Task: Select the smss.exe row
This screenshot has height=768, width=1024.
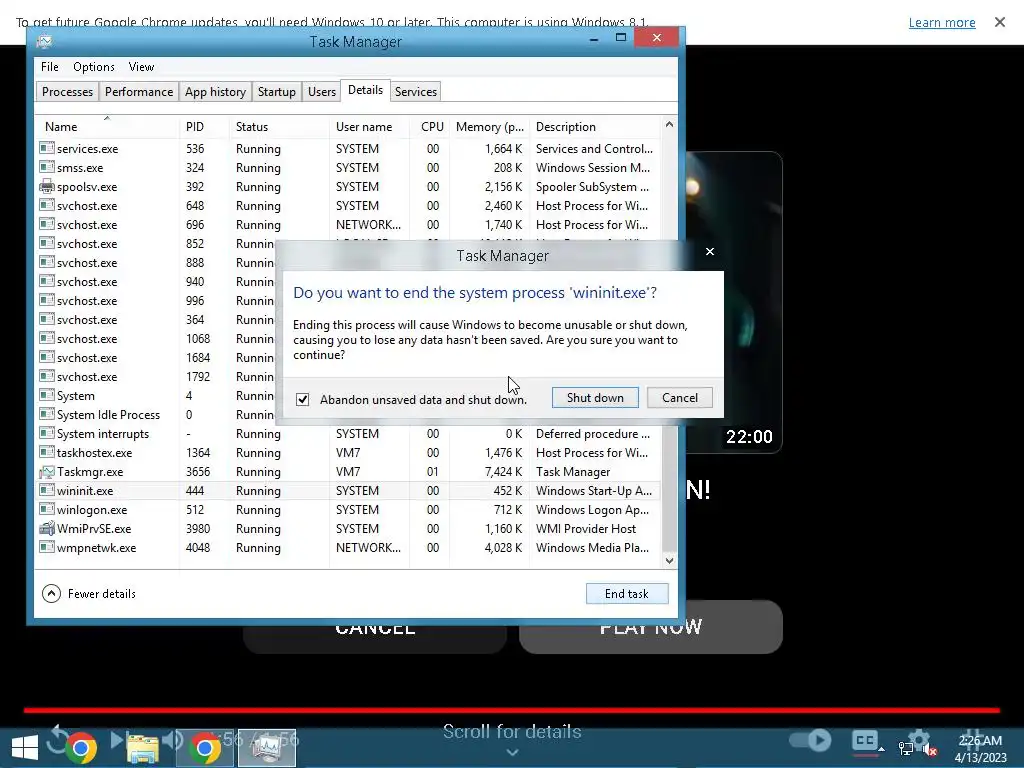Action: coord(349,168)
